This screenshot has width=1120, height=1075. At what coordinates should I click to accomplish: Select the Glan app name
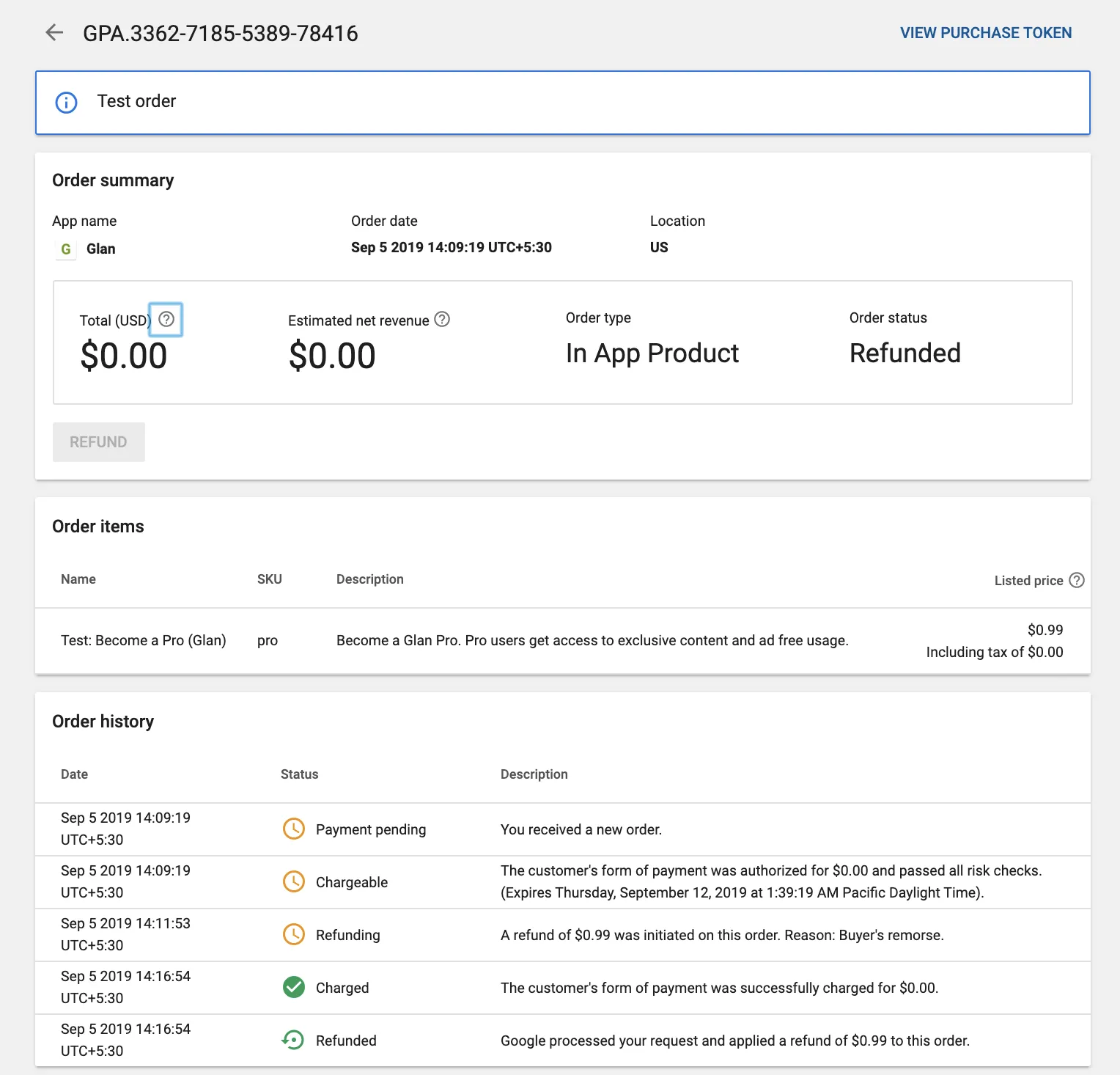(101, 249)
